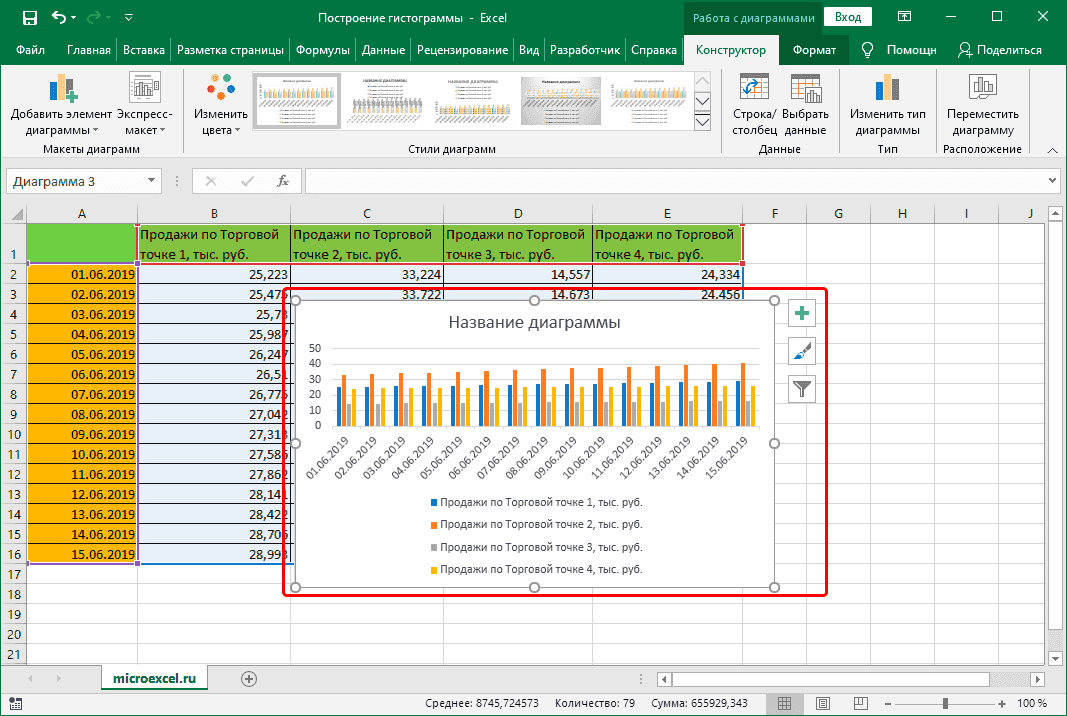Click Add Chart Element icon
The height and width of the screenshot is (716, 1067).
(64, 90)
